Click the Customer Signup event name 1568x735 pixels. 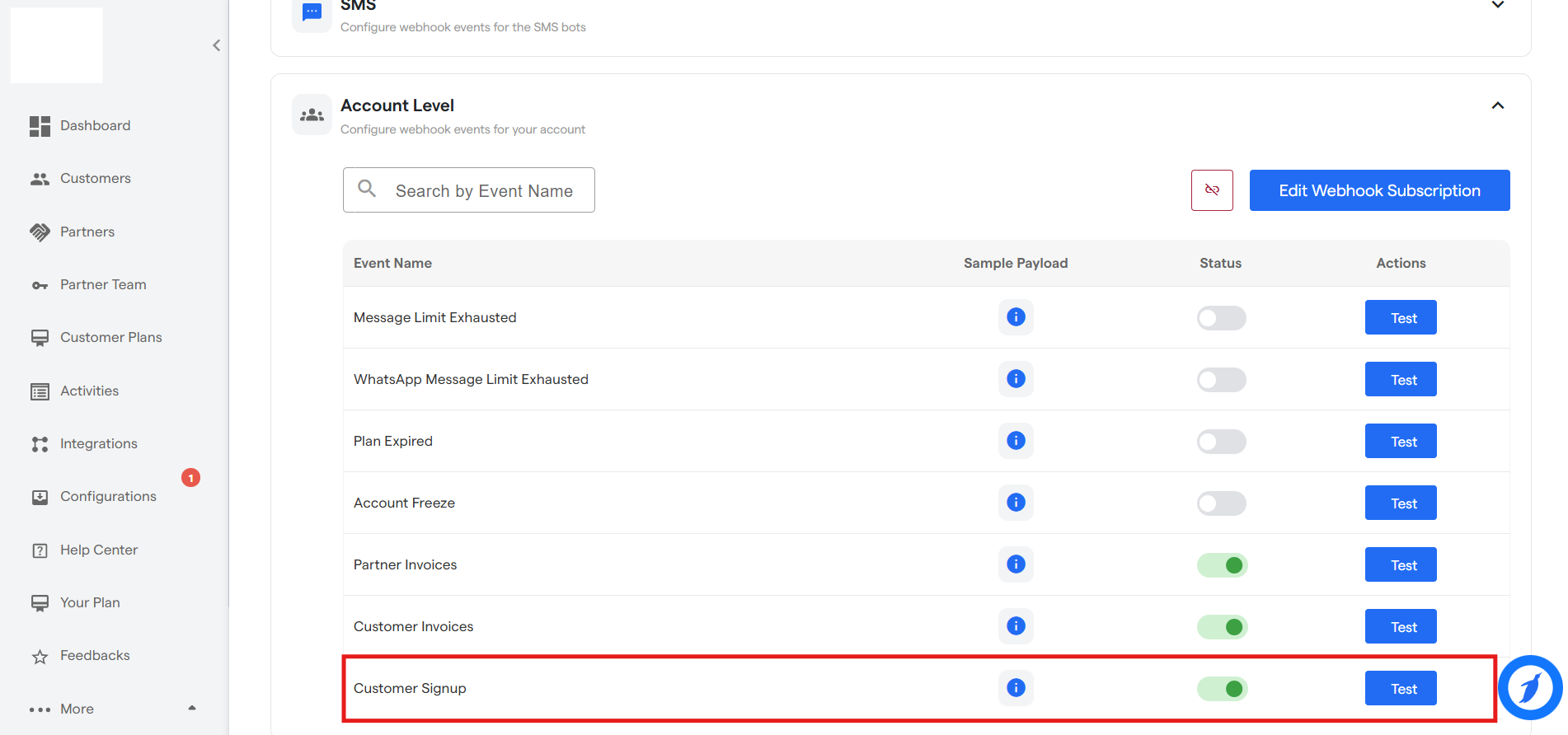pos(410,689)
